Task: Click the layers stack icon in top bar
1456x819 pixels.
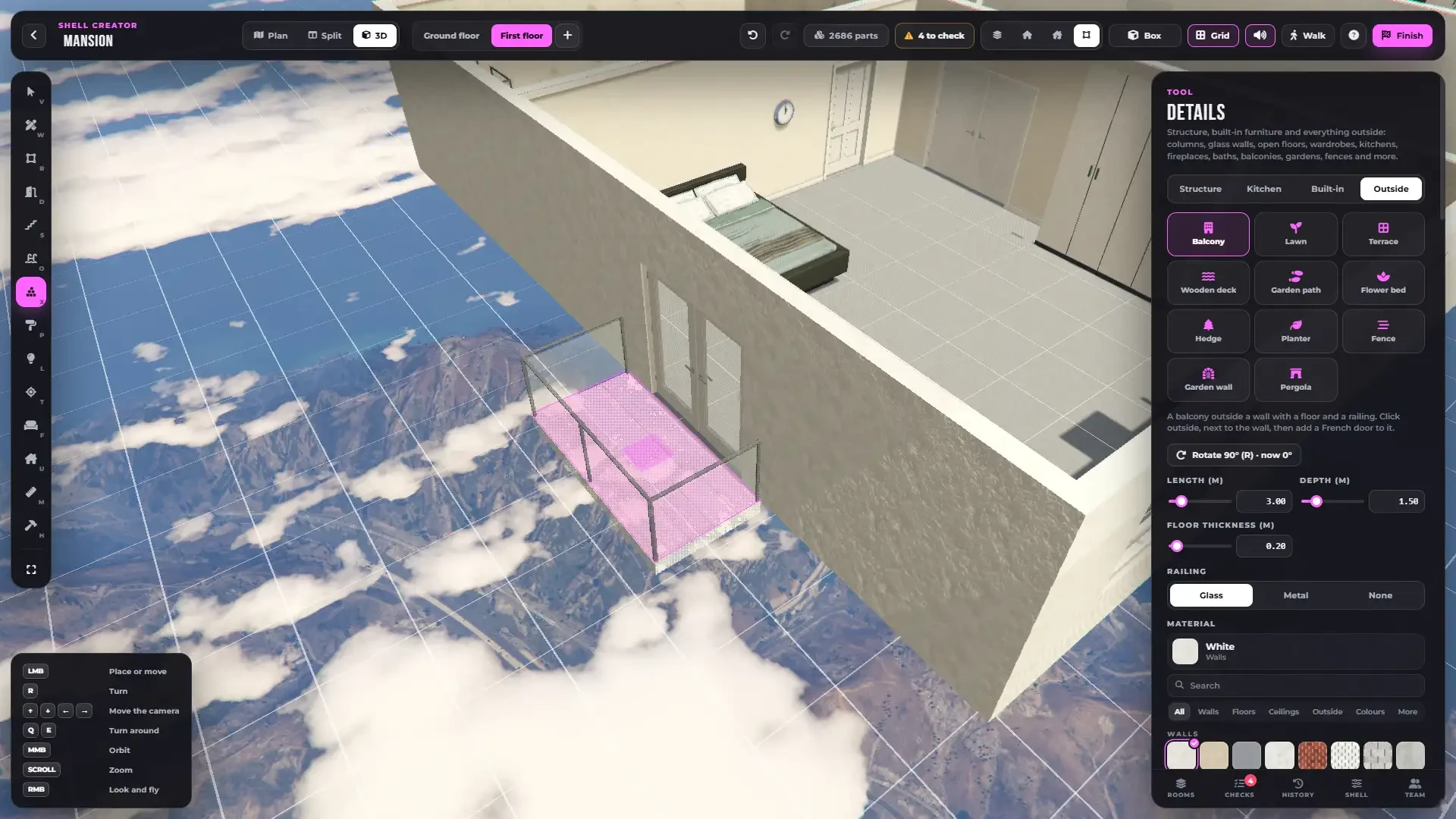Action: point(997,36)
